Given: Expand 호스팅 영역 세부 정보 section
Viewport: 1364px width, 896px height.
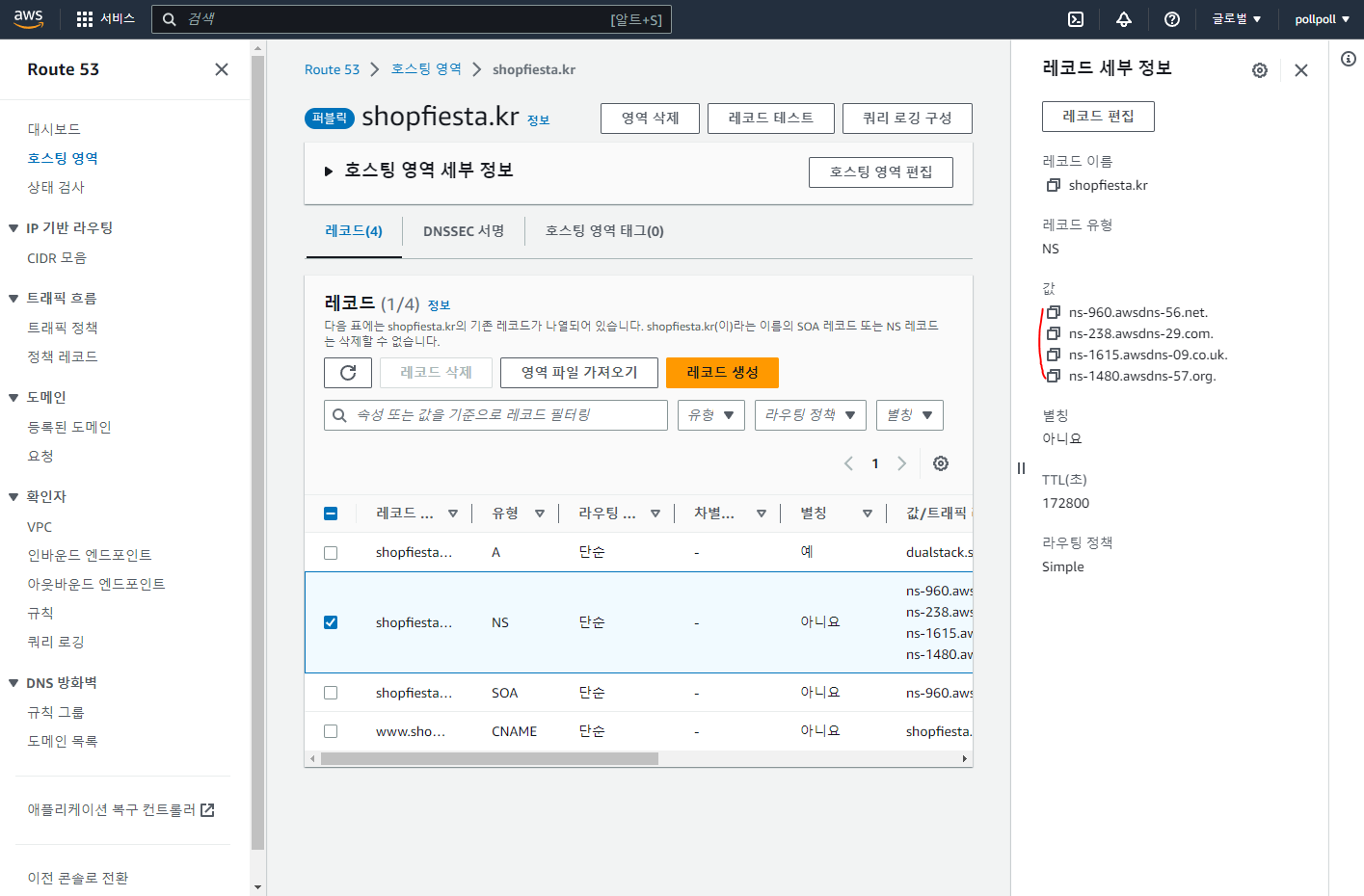Looking at the screenshot, I should pyautogui.click(x=329, y=171).
